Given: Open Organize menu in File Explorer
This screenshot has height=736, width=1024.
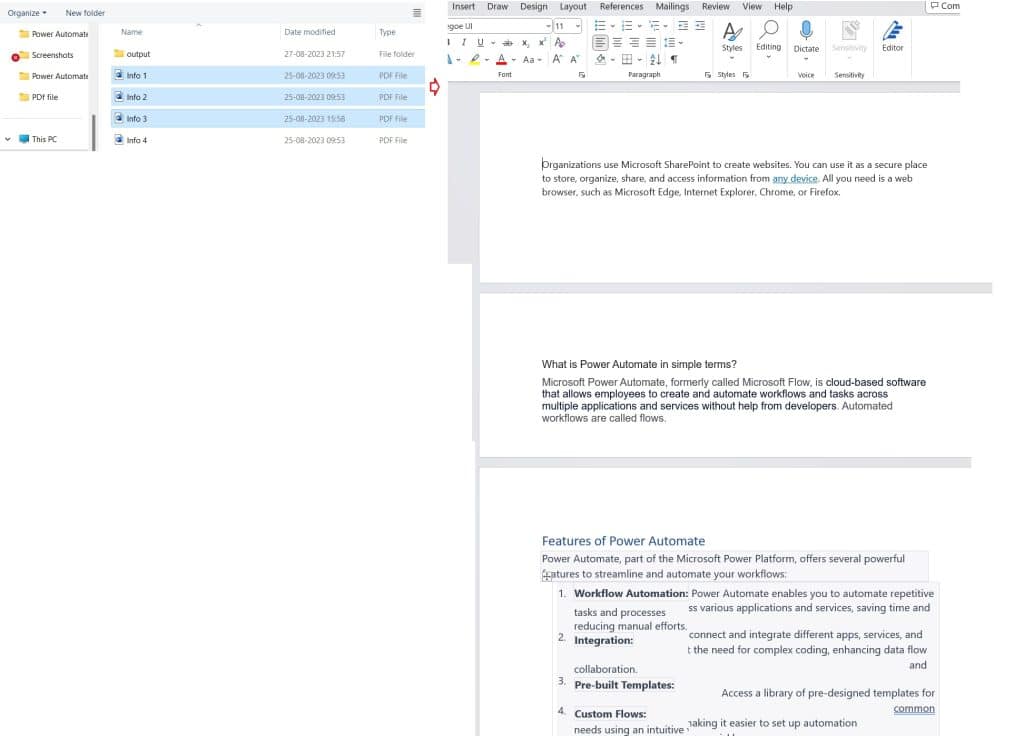Looking at the screenshot, I should point(27,13).
